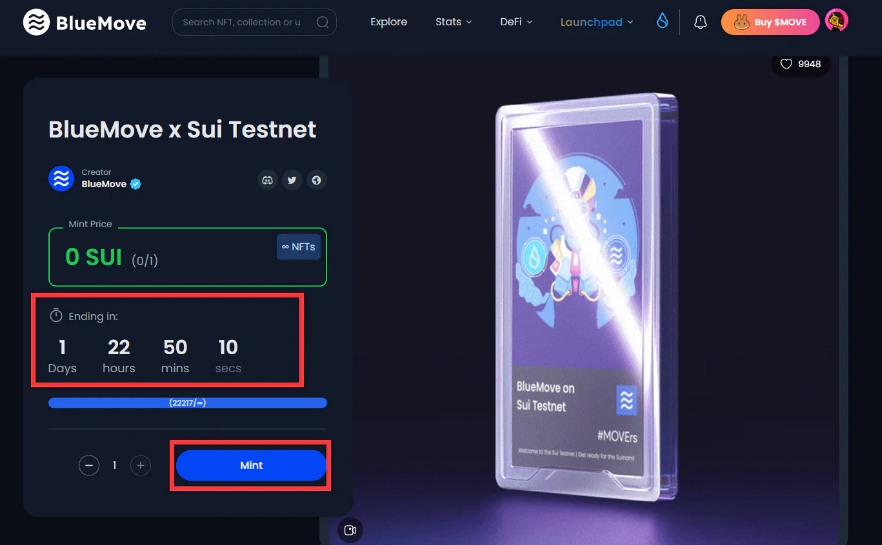Expand the Stats dropdown
Viewport: 882px width, 545px height.
click(x=453, y=22)
